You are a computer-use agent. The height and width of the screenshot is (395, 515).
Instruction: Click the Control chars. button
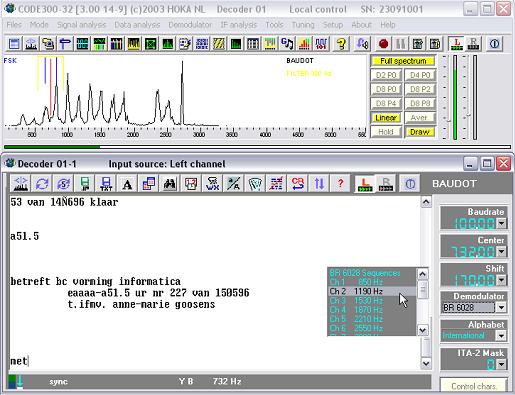coord(474,386)
